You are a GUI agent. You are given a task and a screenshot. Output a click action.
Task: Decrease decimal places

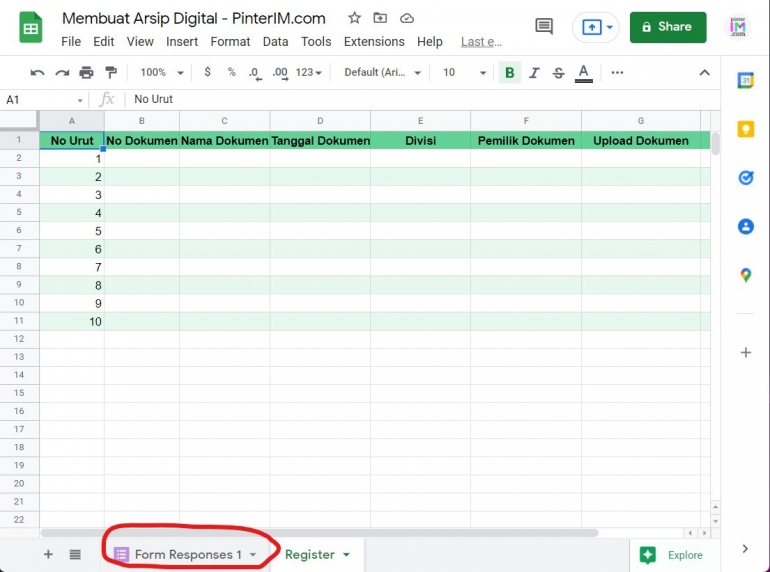[x=255, y=73]
